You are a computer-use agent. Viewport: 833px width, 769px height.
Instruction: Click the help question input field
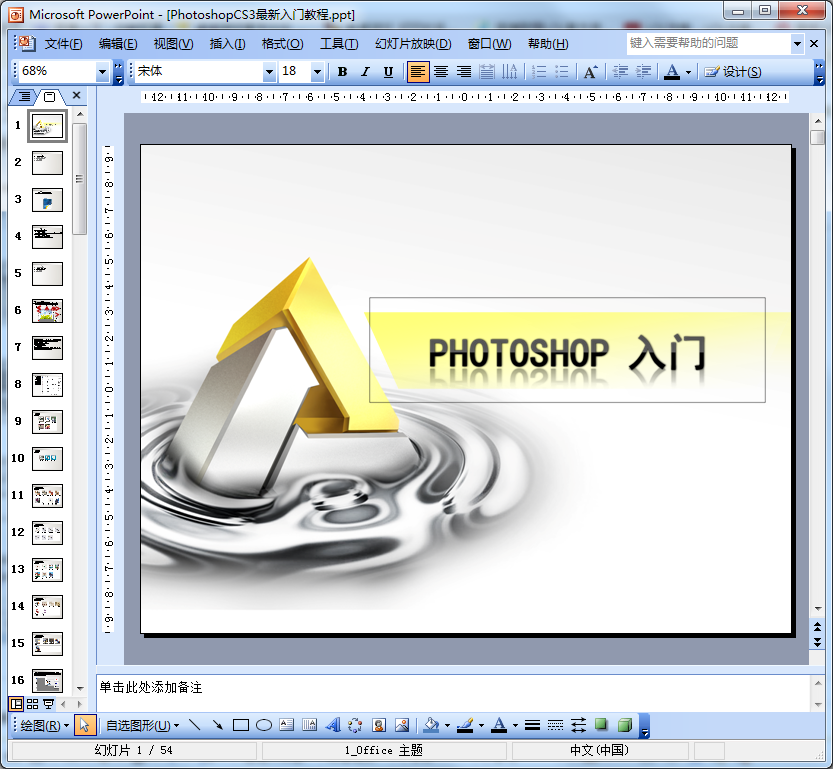(709, 43)
